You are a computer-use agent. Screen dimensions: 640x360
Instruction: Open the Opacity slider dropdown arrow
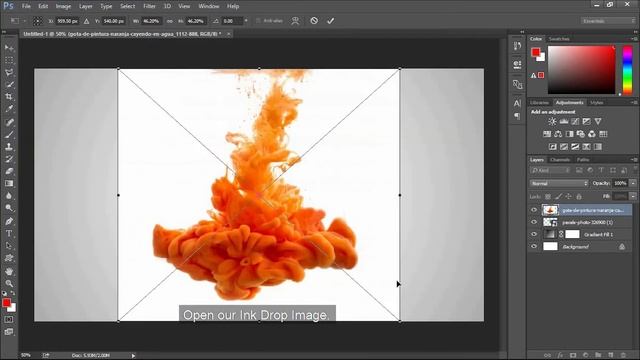tap(633, 183)
